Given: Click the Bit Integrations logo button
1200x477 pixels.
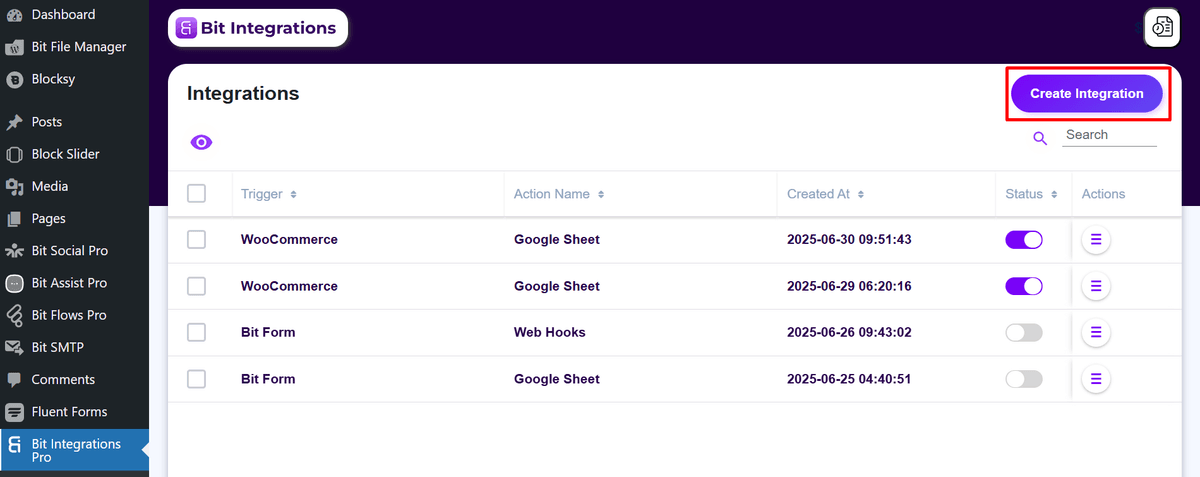Looking at the screenshot, I should (258, 28).
